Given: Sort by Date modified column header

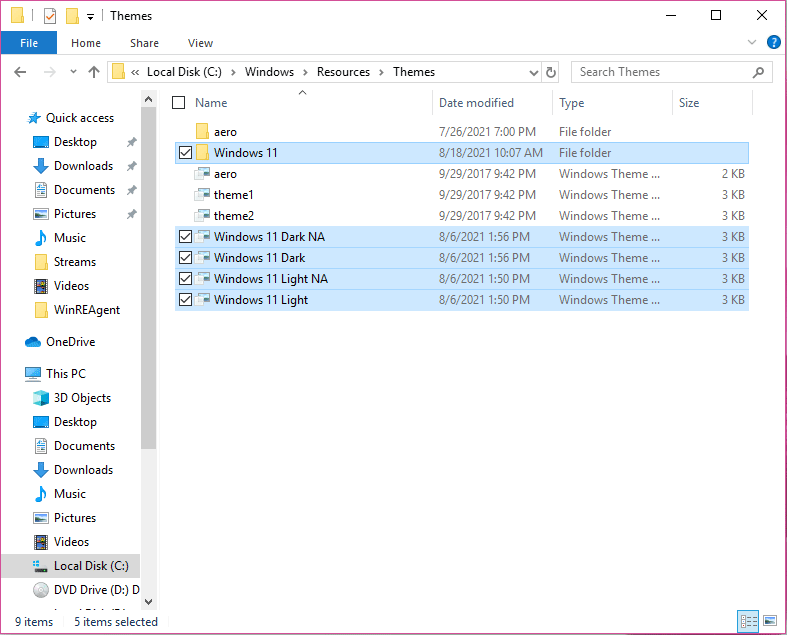Looking at the screenshot, I should (x=476, y=103).
